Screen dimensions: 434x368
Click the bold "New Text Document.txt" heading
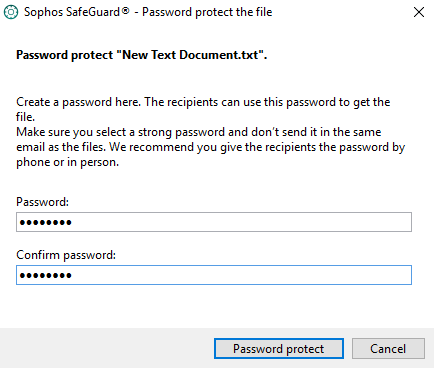tap(142, 55)
